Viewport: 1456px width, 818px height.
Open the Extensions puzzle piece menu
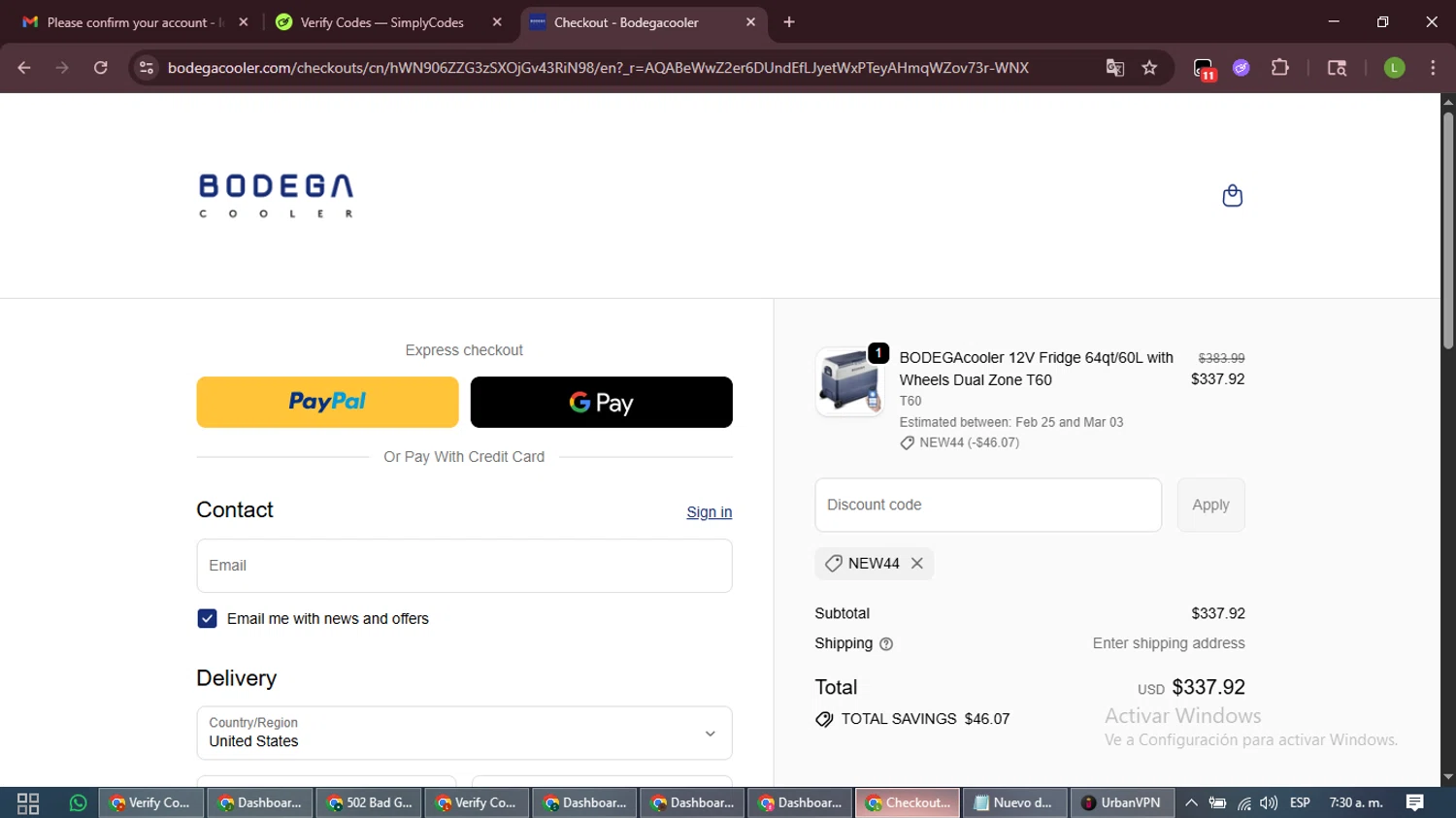click(1280, 68)
